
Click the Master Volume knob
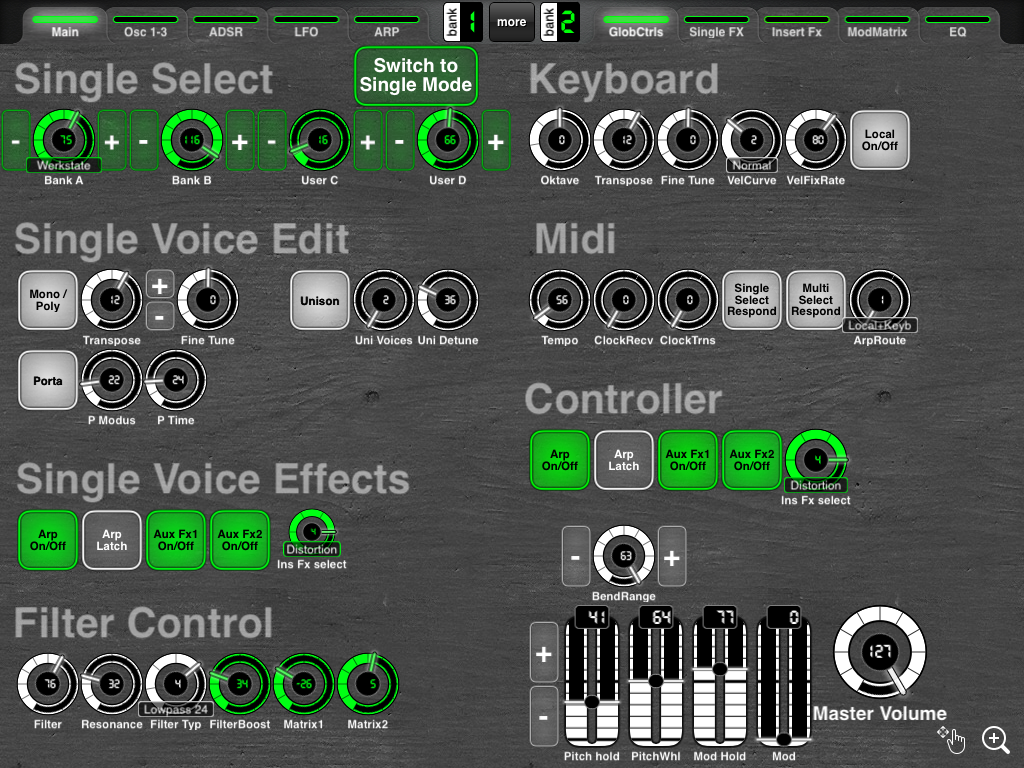(x=880, y=651)
